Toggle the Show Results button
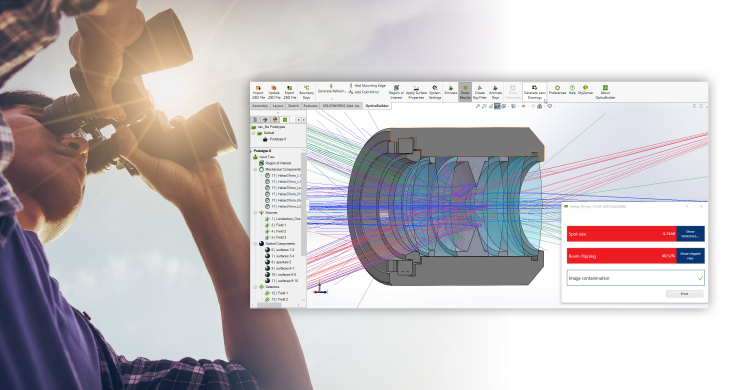Screen dimensions: 731x390 [465, 92]
